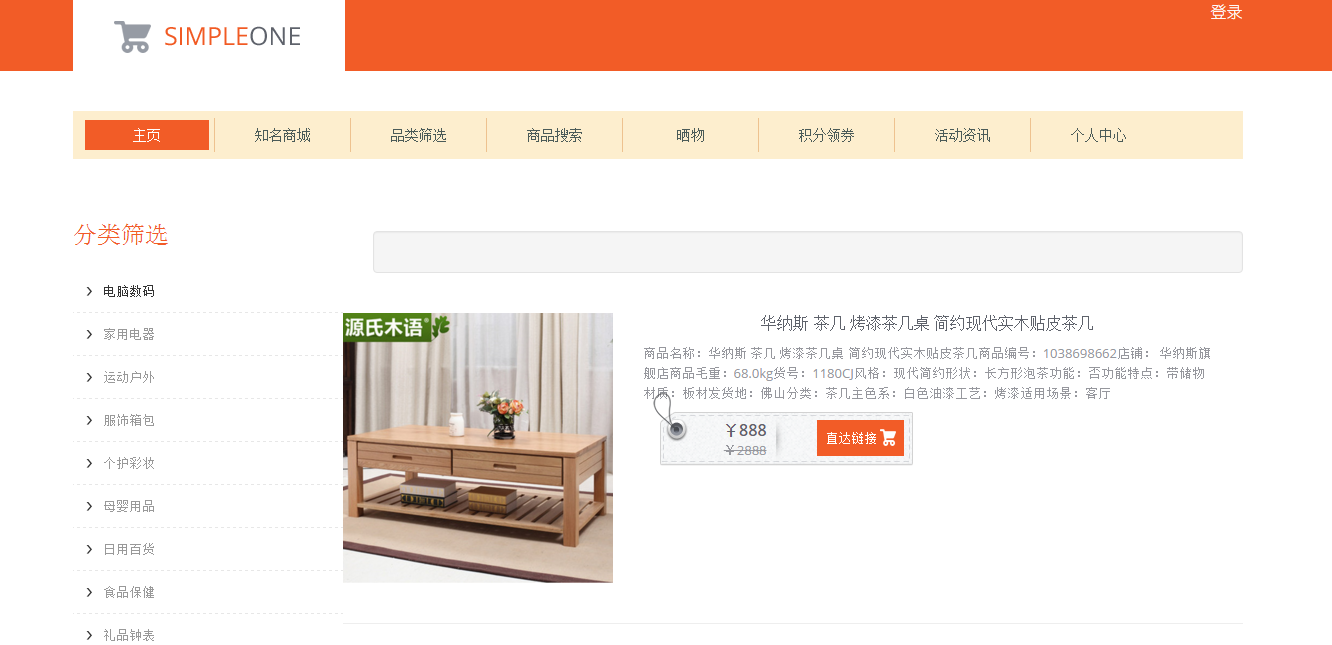
Task: Click the wooden coffee table product image
Action: (x=478, y=448)
